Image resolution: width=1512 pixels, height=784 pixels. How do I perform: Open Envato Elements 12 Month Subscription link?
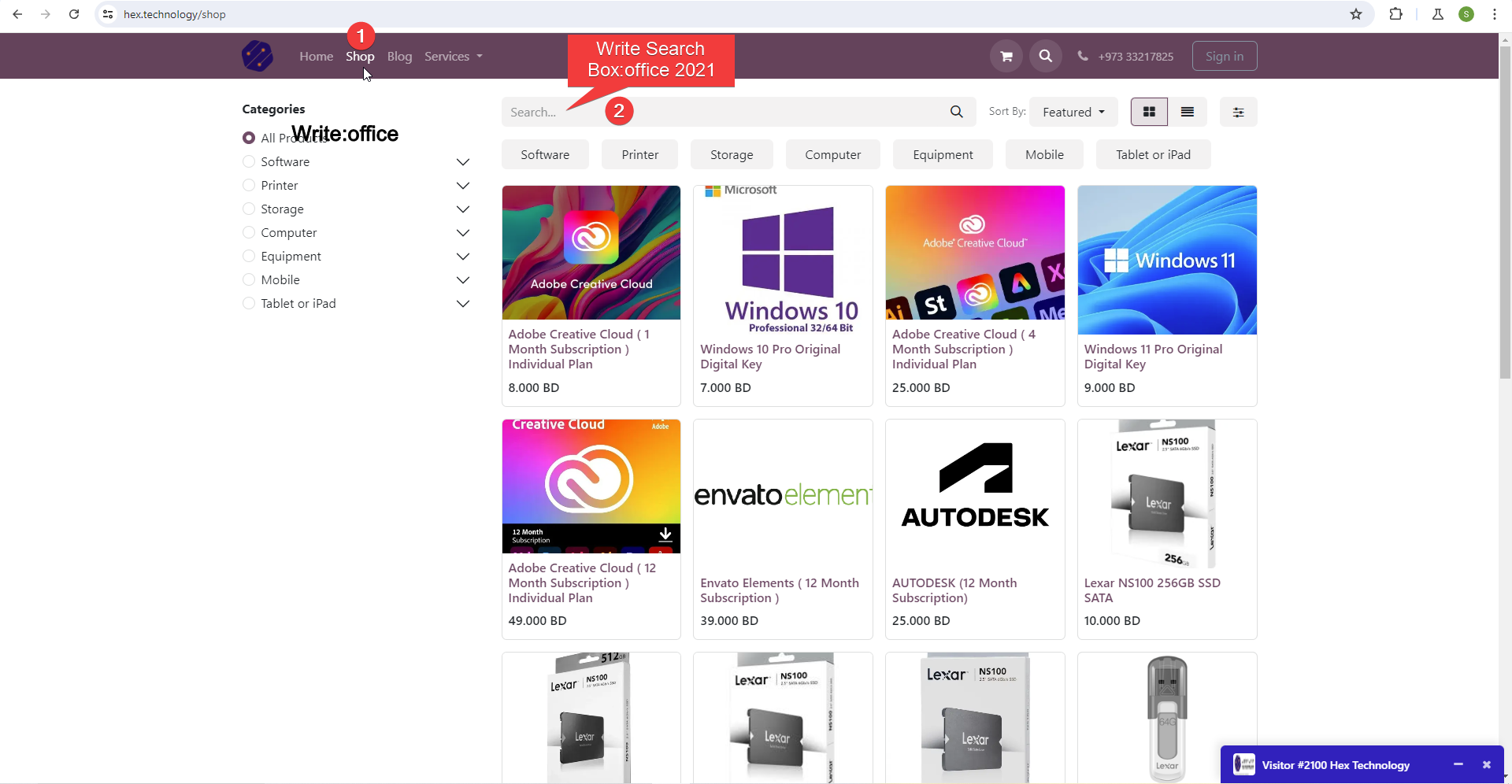(x=780, y=590)
